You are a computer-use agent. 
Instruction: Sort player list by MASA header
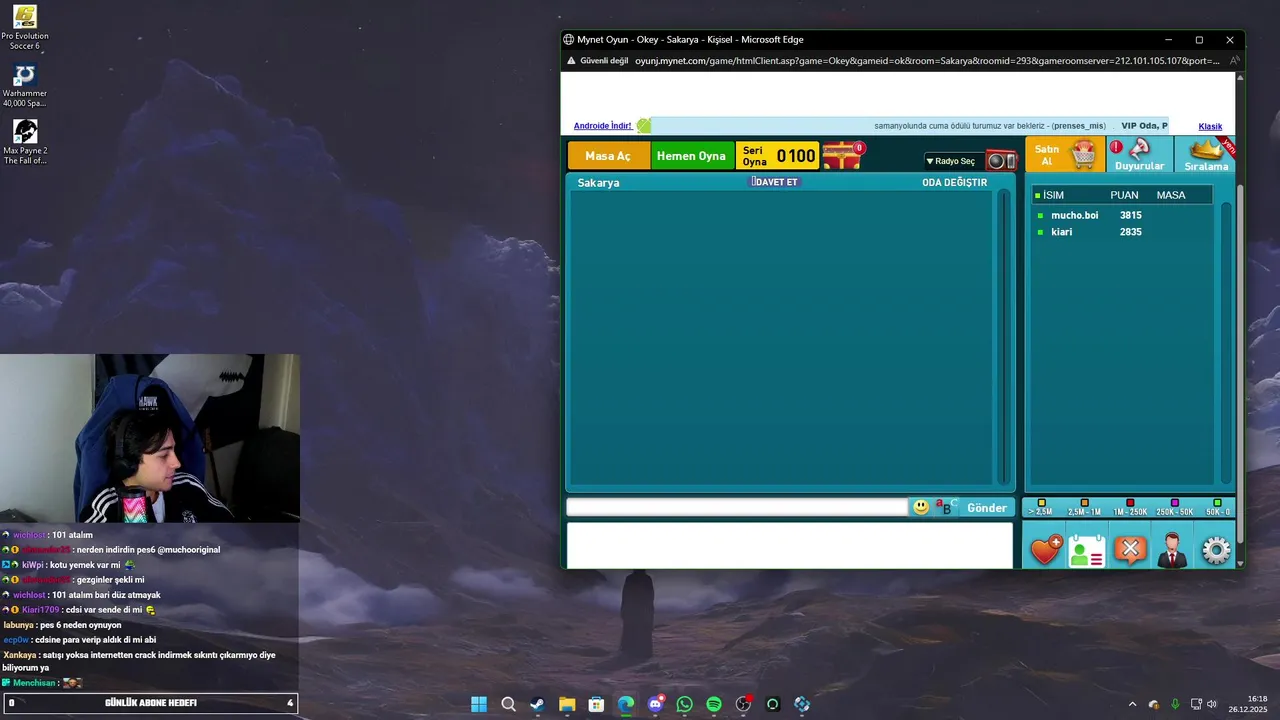coord(1171,195)
